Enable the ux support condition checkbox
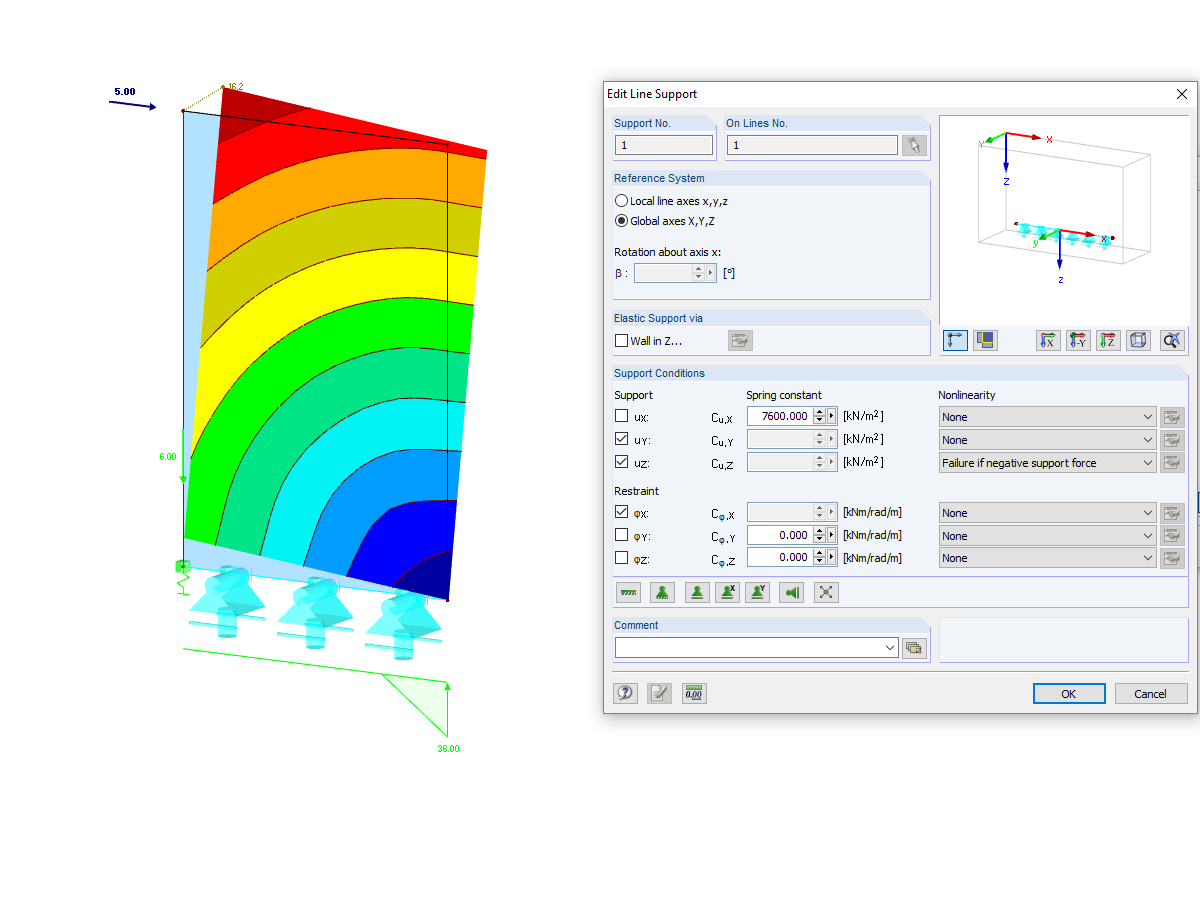Image resolution: width=1200 pixels, height=900 pixels. (x=620, y=416)
